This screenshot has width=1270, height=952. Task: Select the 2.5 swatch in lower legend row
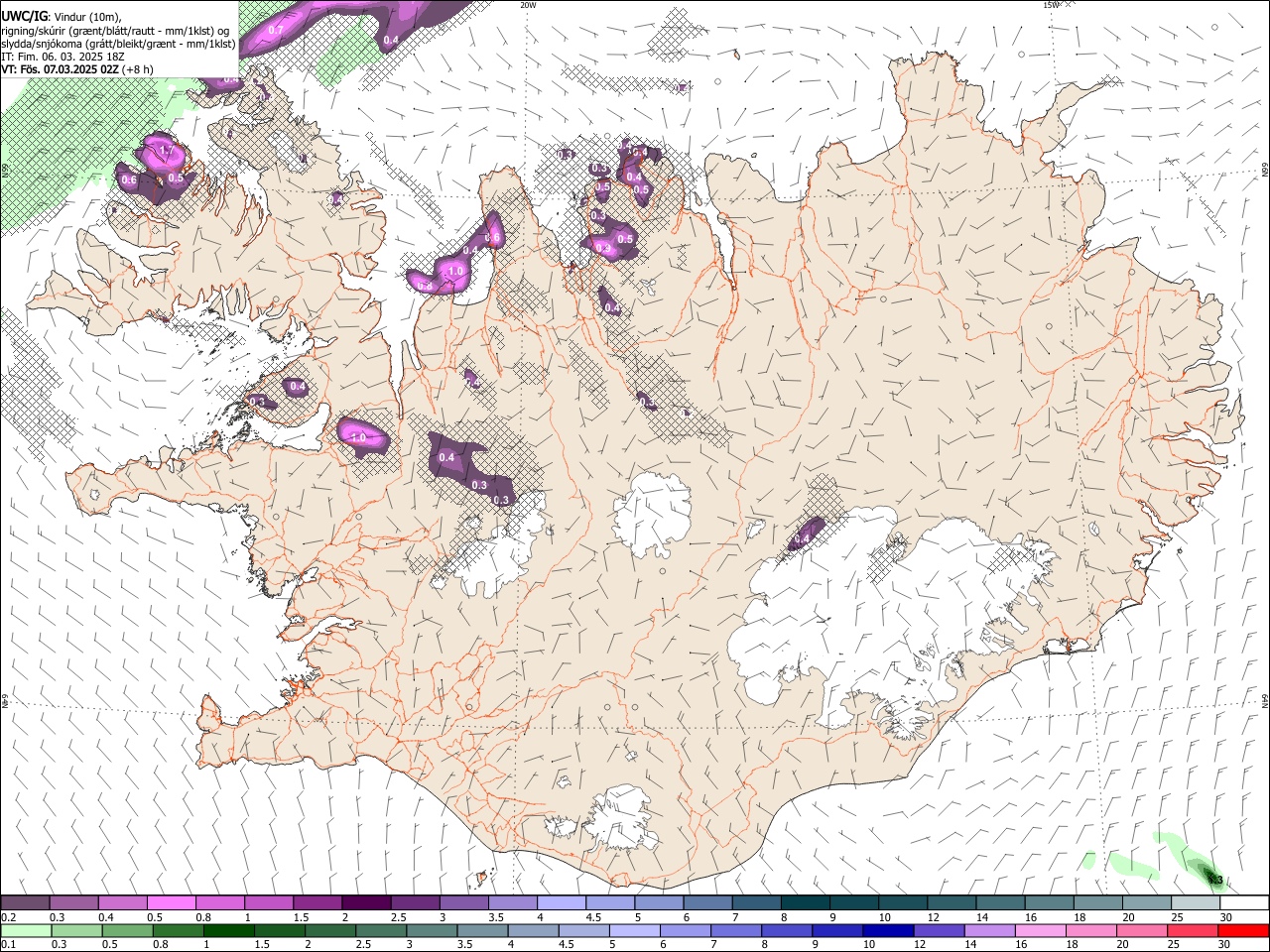pos(381,930)
